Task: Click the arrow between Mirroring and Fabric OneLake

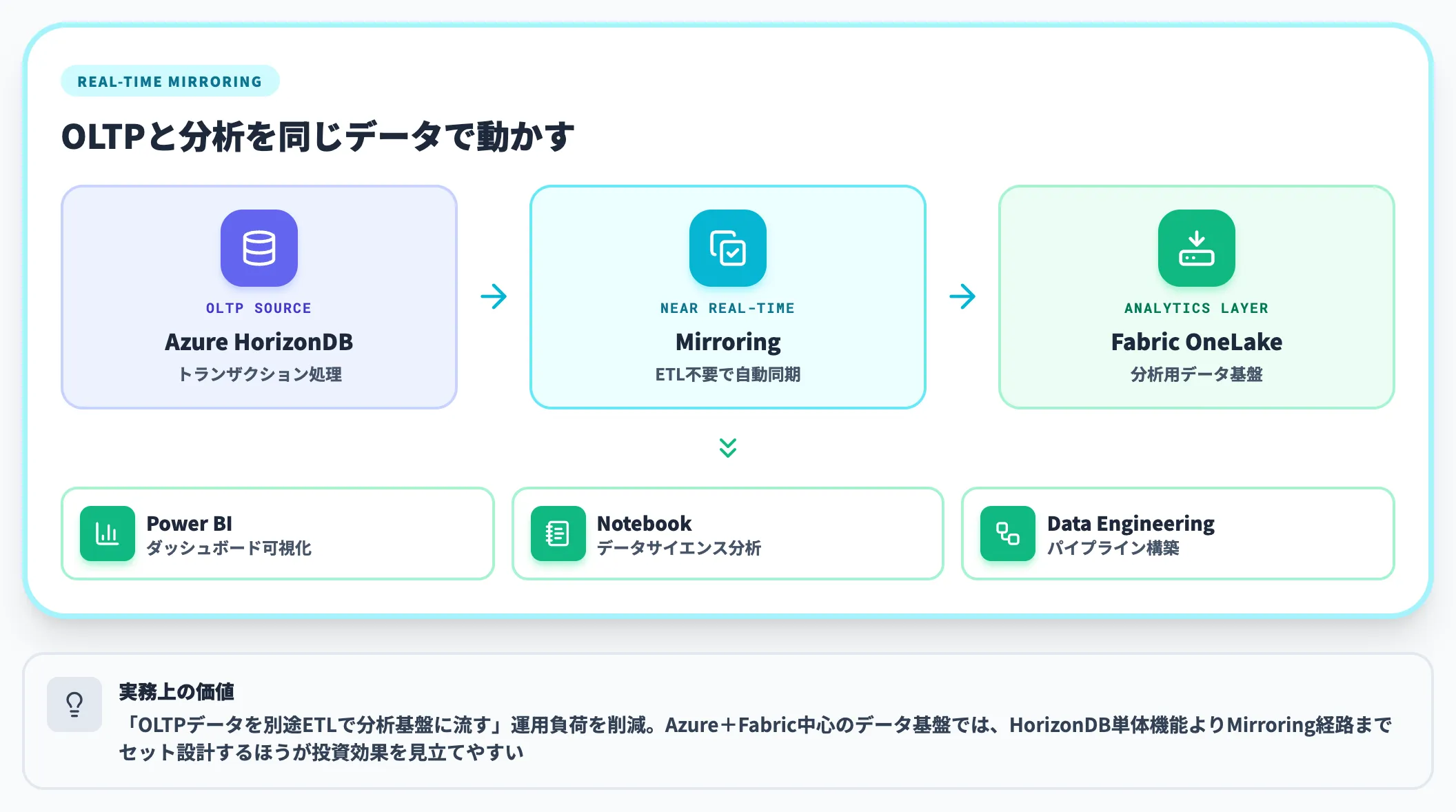Action: pyautogui.click(x=962, y=296)
